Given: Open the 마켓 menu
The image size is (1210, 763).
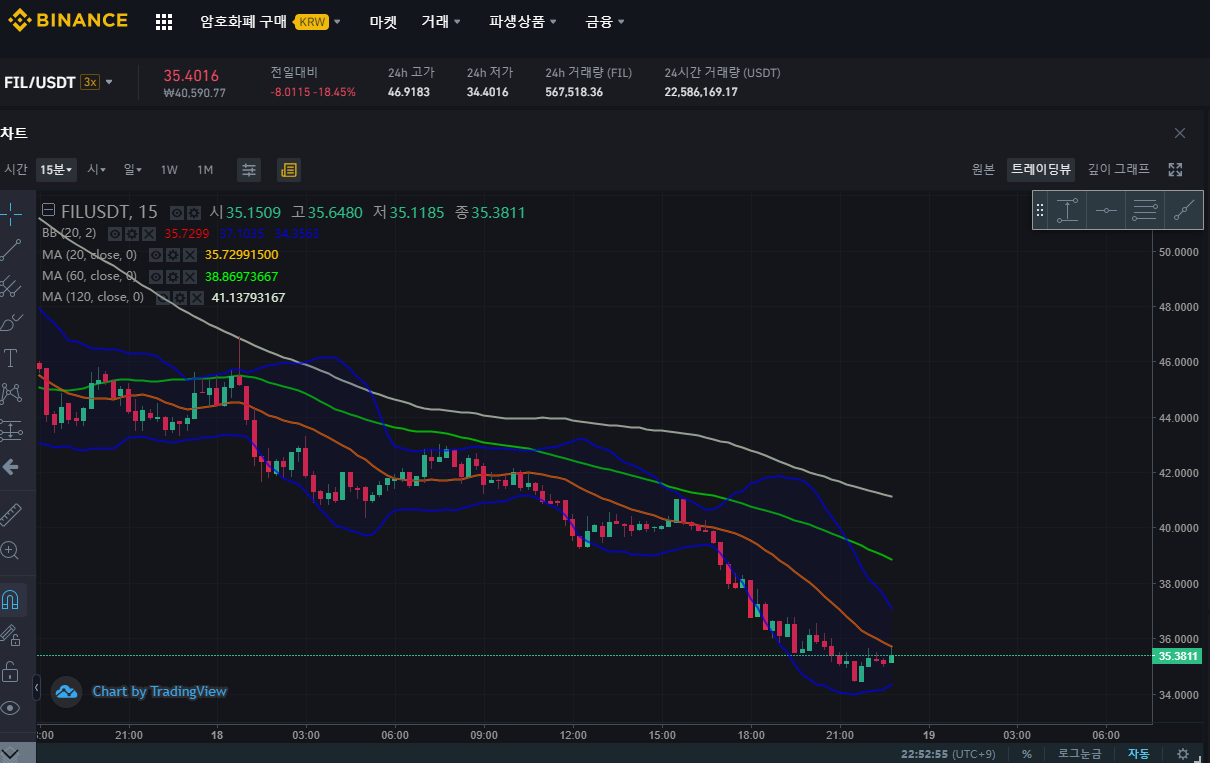Looking at the screenshot, I should [383, 21].
